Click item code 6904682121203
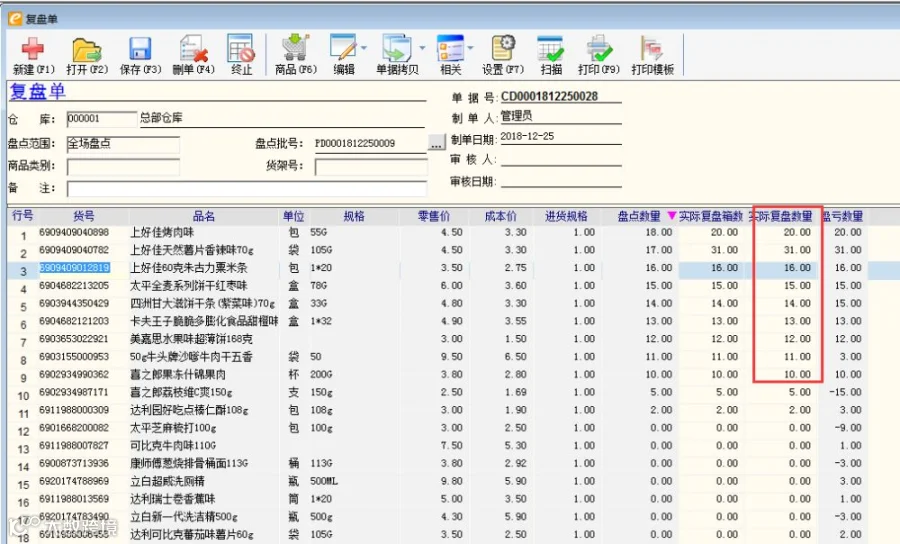The height and width of the screenshot is (544, 900). click(74, 321)
